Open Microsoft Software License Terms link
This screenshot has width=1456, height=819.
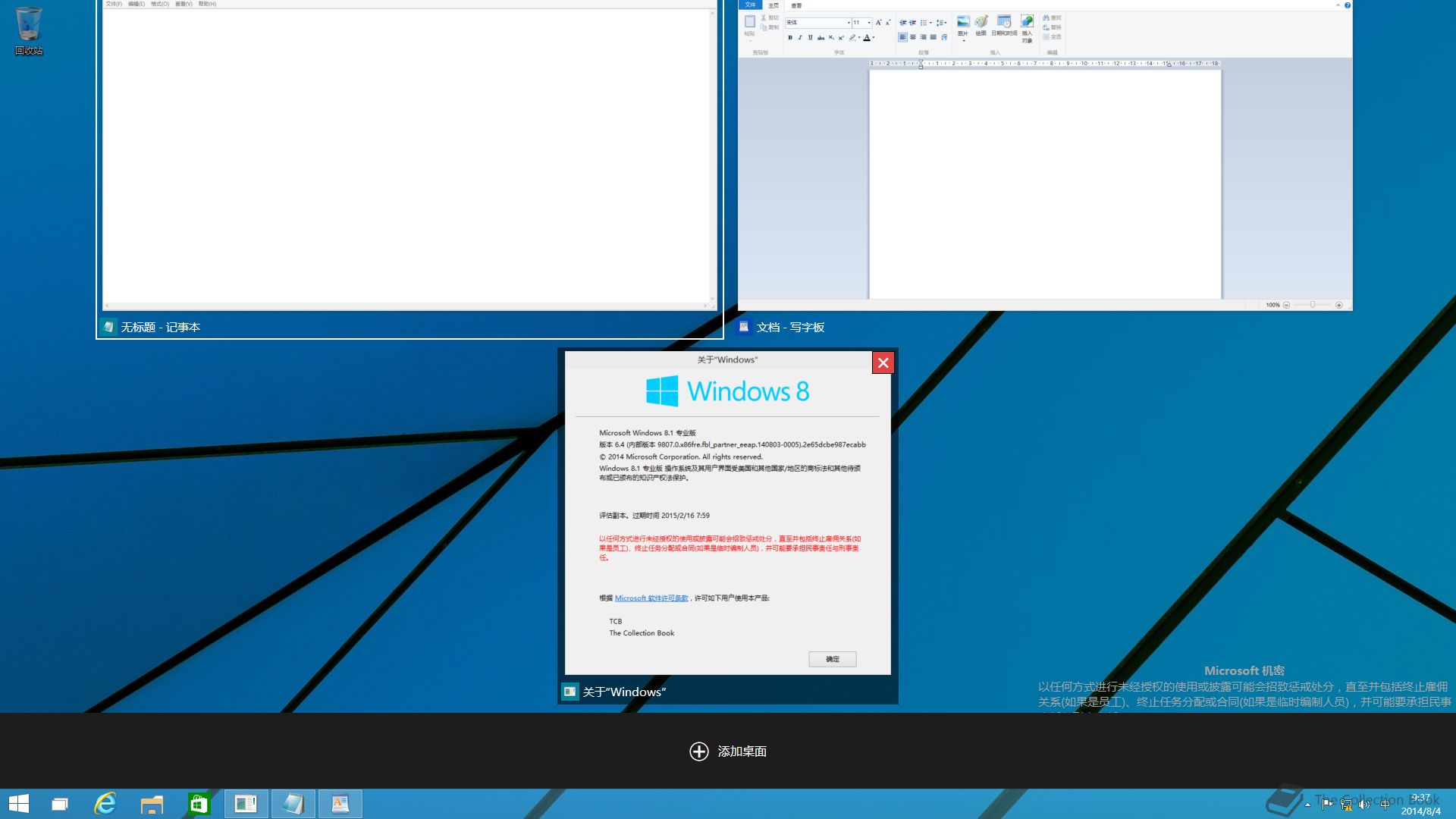tap(651, 598)
